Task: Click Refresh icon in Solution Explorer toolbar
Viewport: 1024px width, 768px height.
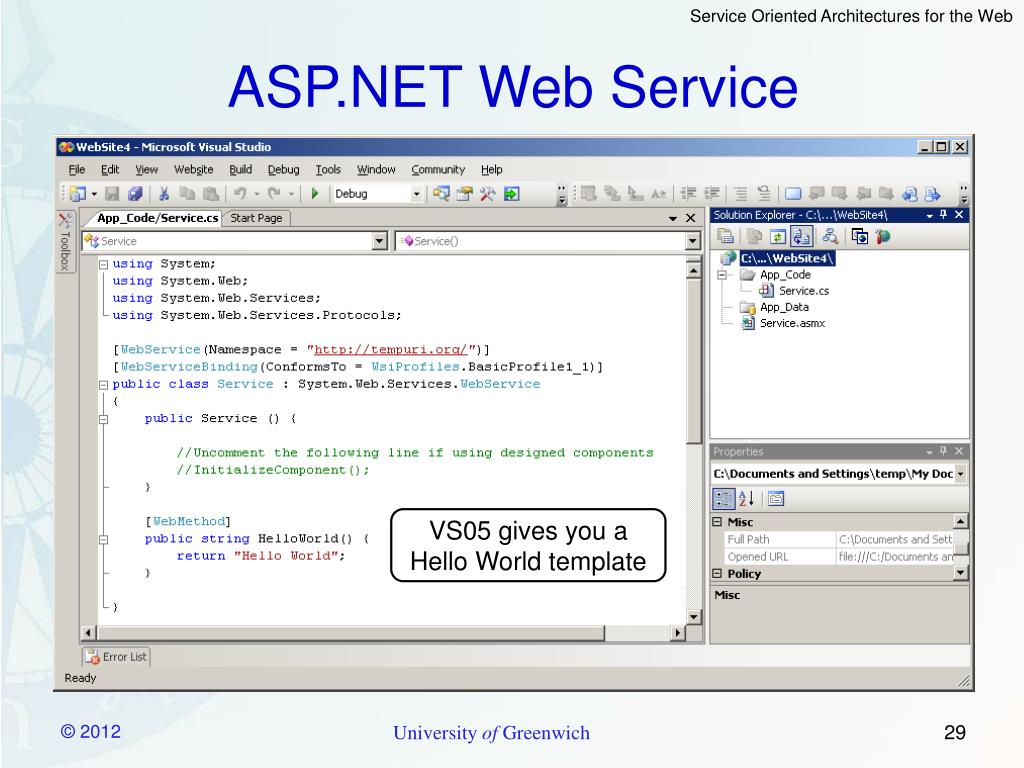Action: 777,236
